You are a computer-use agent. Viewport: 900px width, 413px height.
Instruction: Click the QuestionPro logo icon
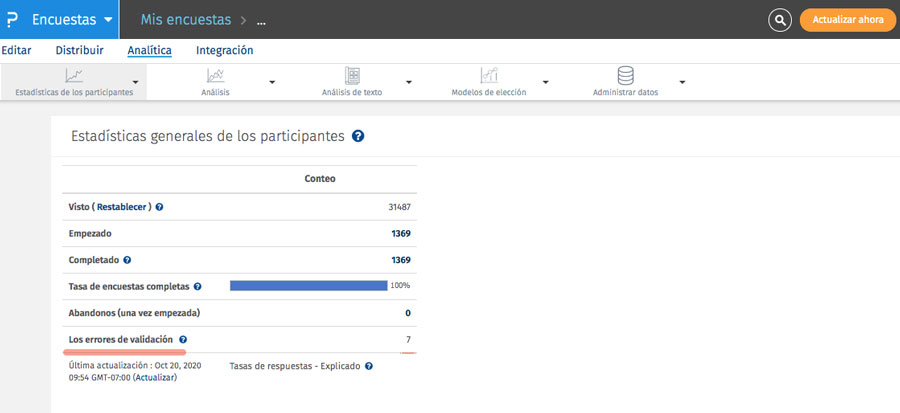click(x=12, y=19)
